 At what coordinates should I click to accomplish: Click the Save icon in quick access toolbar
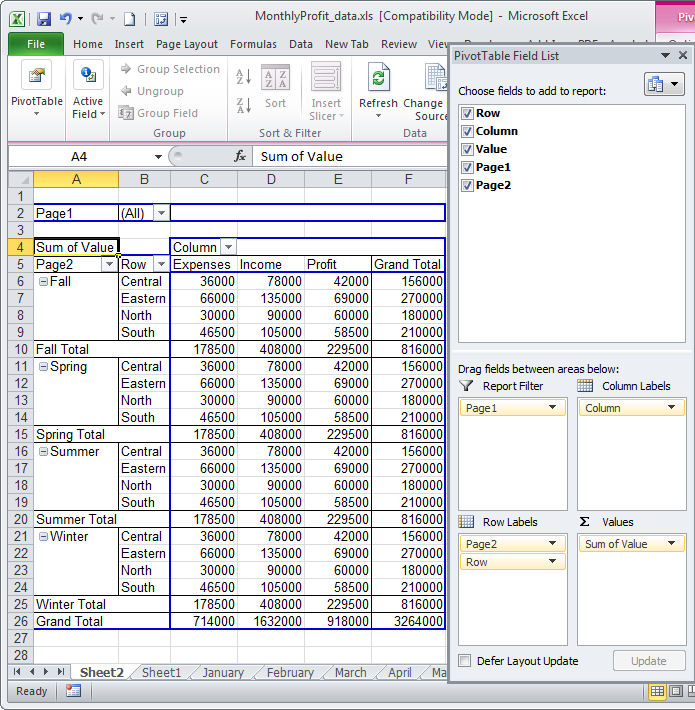[x=43, y=19]
